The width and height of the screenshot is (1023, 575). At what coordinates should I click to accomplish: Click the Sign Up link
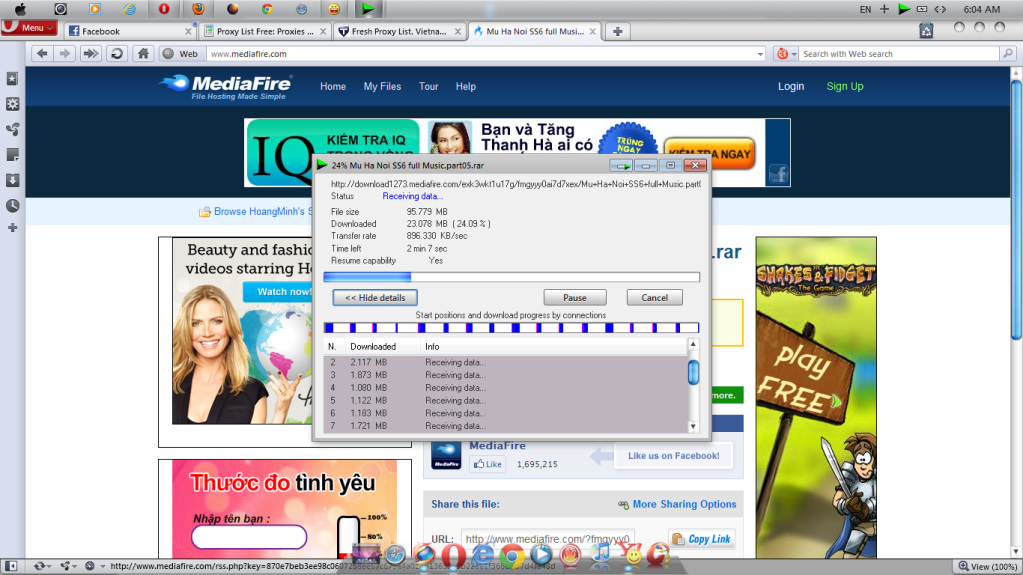(x=845, y=86)
